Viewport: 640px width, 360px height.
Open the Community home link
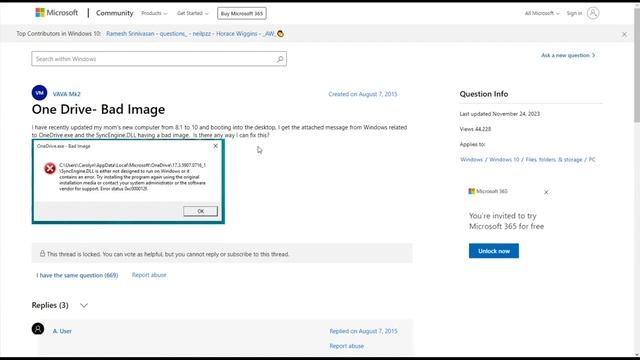click(x=114, y=13)
